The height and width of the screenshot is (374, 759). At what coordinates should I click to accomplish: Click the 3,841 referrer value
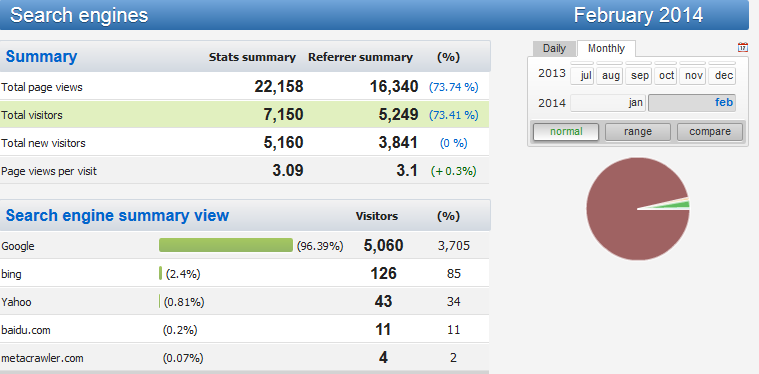click(x=398, y=143)
